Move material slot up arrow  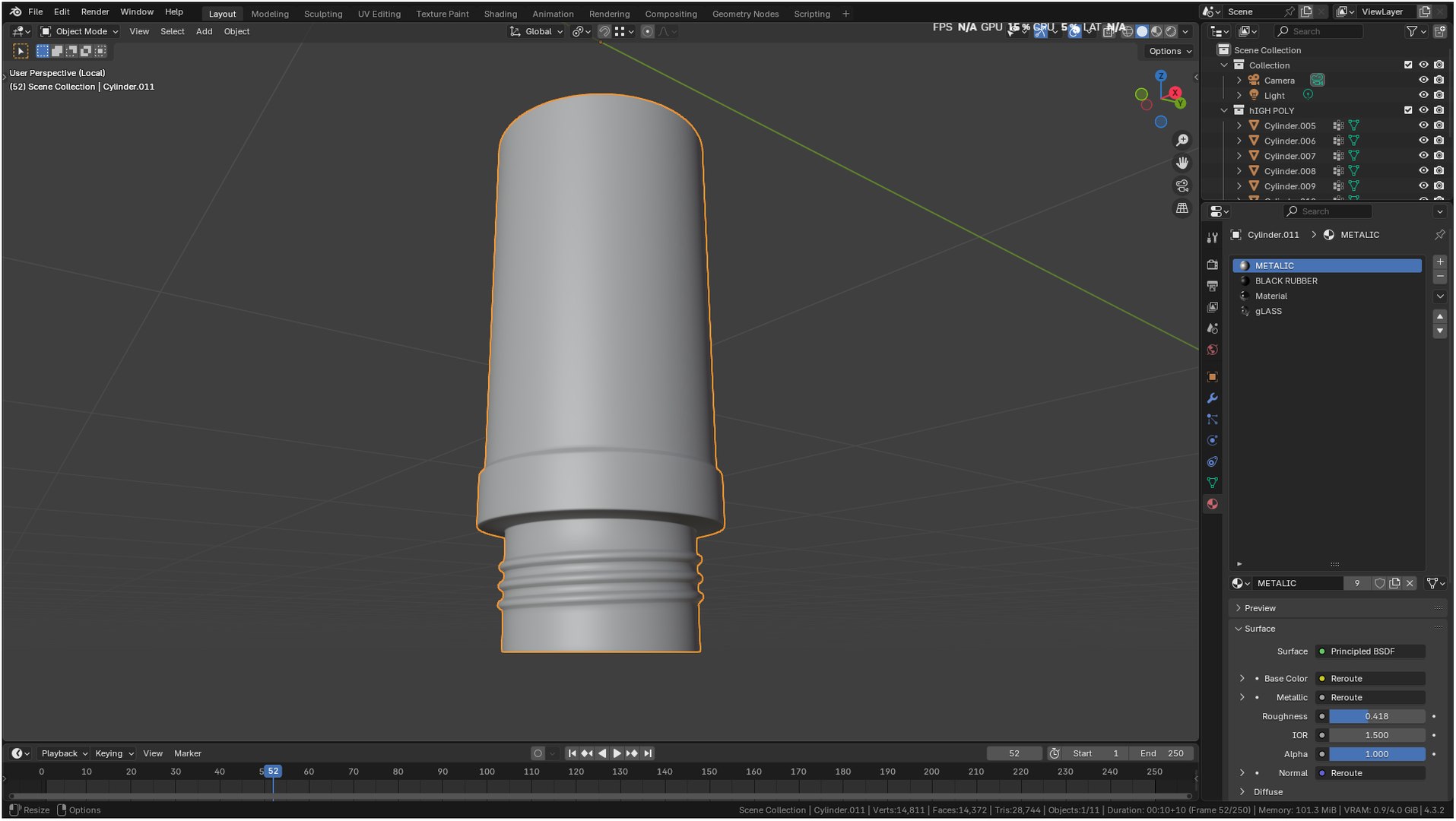click(1439, 316)
